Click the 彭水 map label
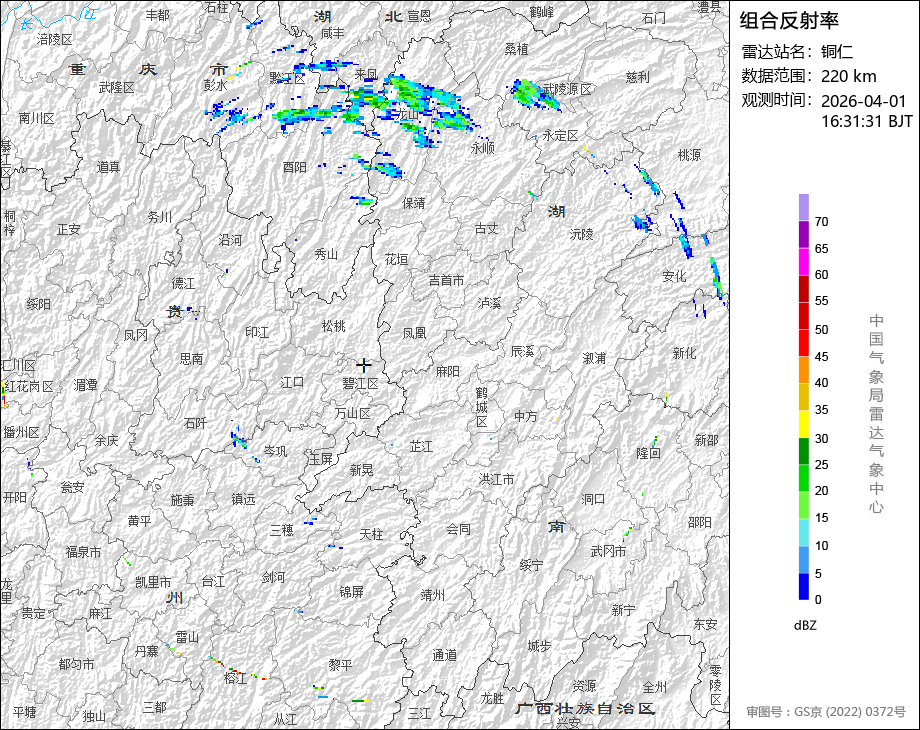 pos(215,86)
